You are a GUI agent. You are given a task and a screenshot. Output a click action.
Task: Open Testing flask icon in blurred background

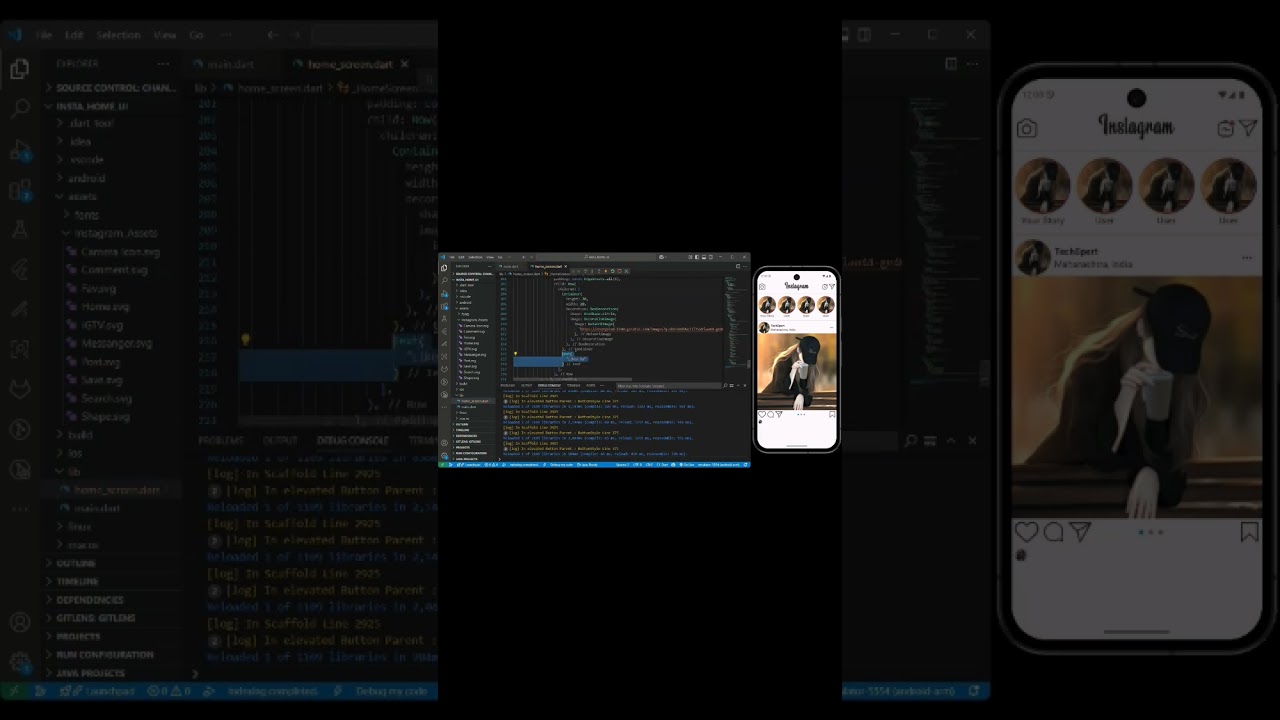click(19, 229)
